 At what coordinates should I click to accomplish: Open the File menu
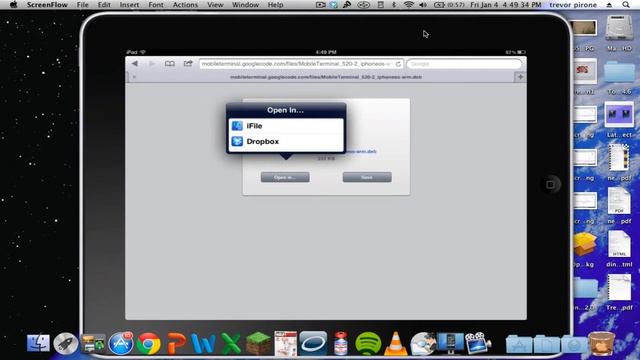pos(82,5)
